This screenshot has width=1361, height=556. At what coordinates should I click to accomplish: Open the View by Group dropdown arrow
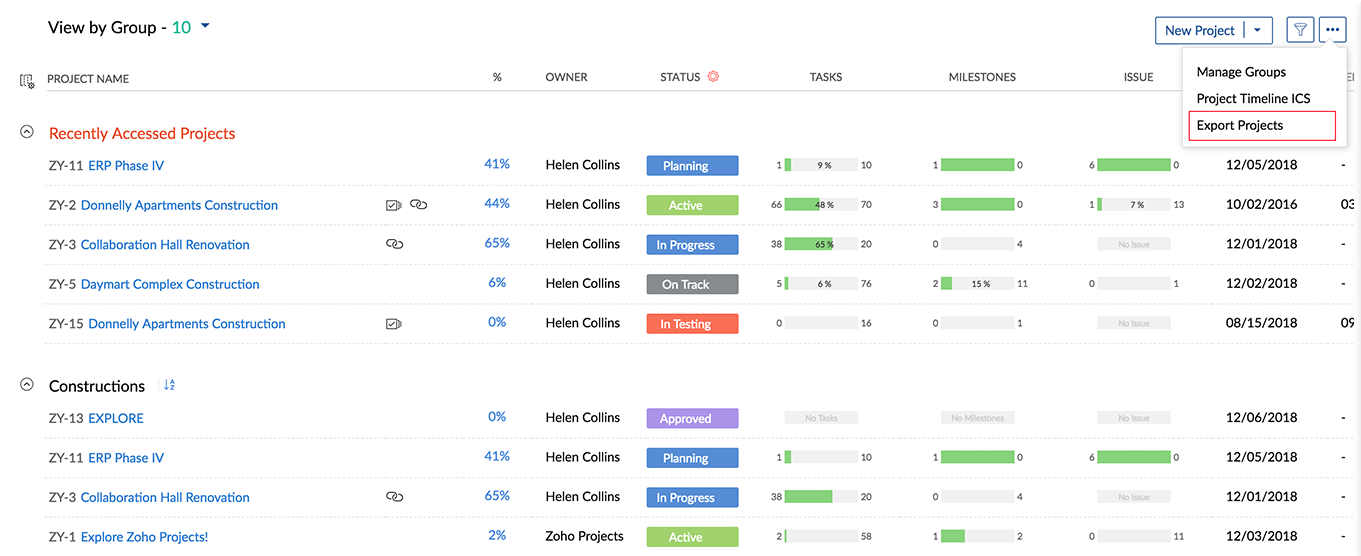point(205,27)
